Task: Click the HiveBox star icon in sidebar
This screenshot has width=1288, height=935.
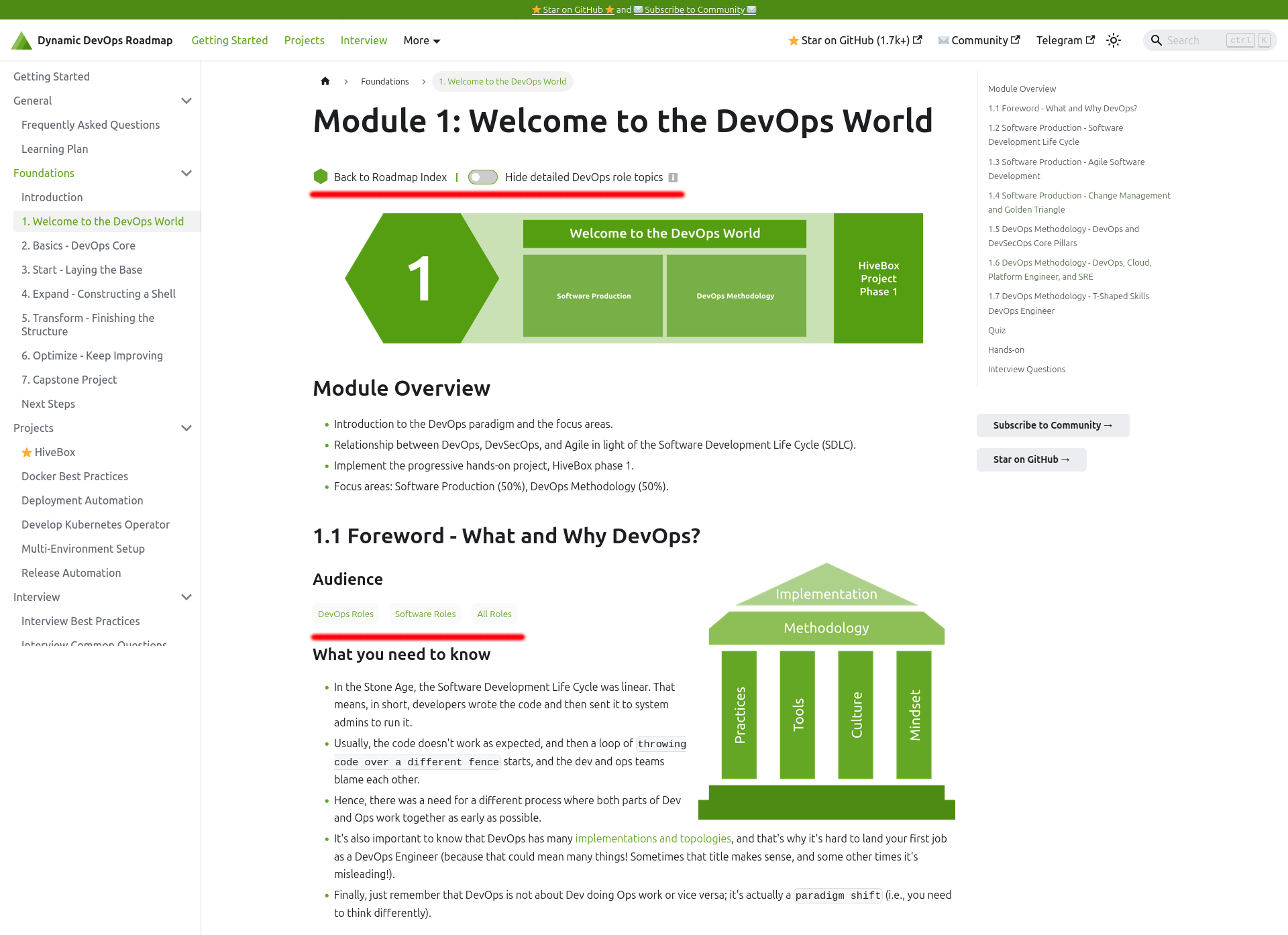Action: coord(27,452)
